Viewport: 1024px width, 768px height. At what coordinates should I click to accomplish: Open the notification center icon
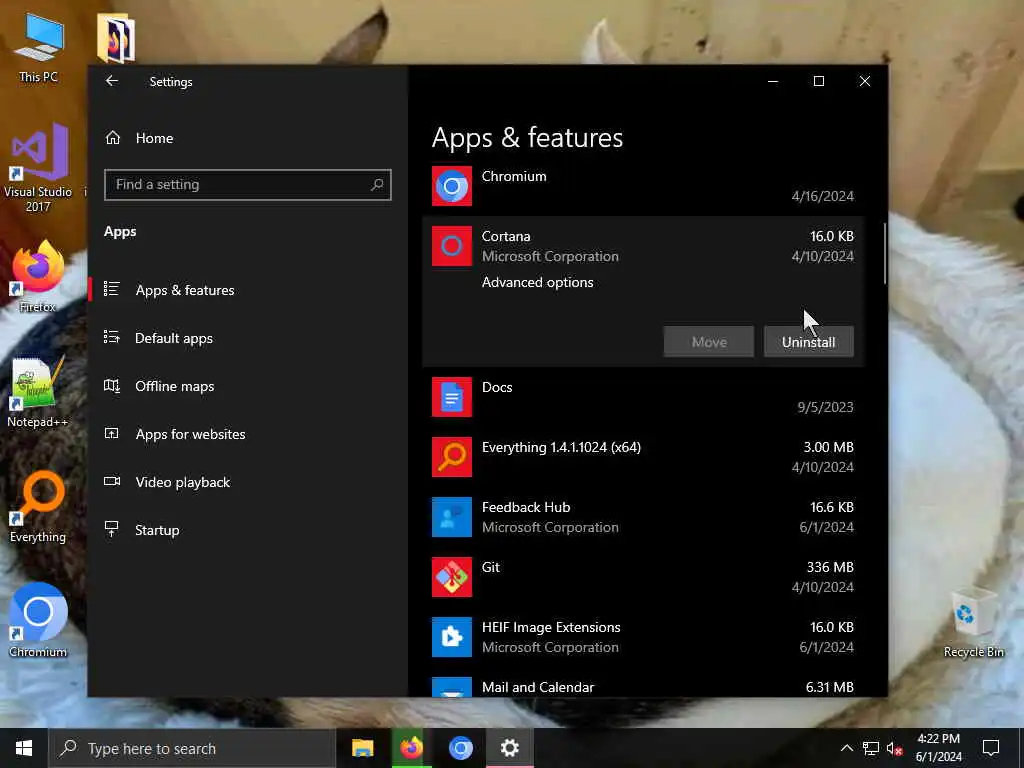991,748
